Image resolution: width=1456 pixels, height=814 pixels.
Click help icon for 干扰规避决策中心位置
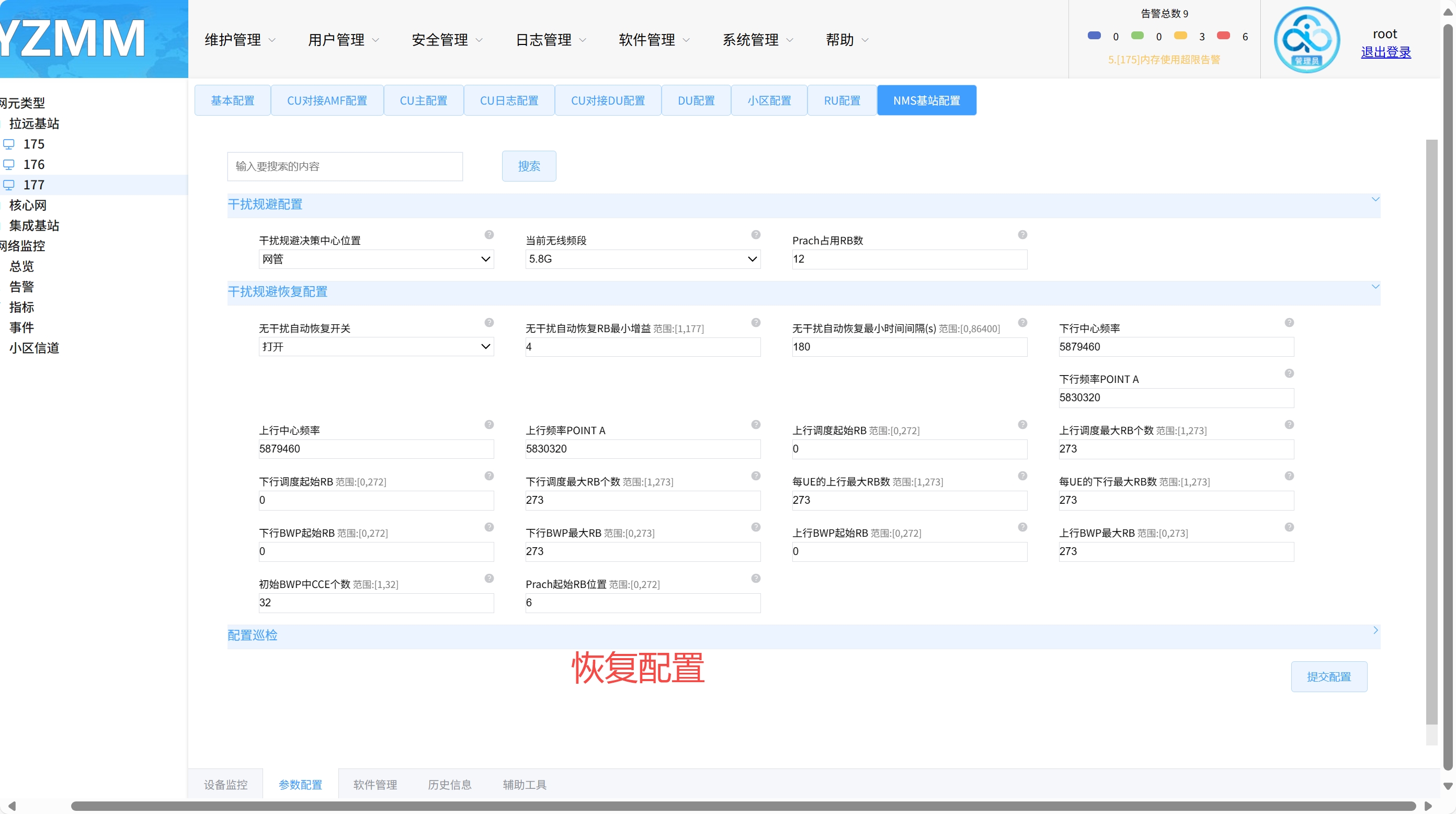pyautogui.click(x=489, y=234)
